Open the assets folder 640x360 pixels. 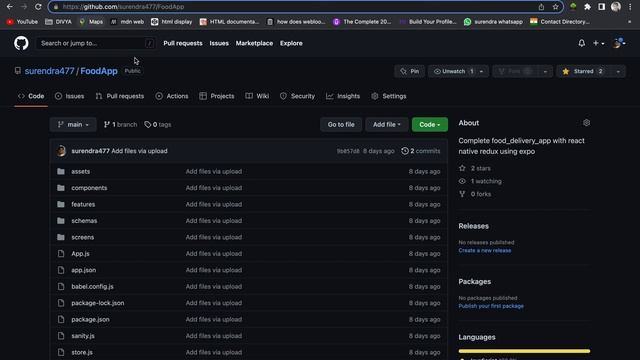click(80, 171)
